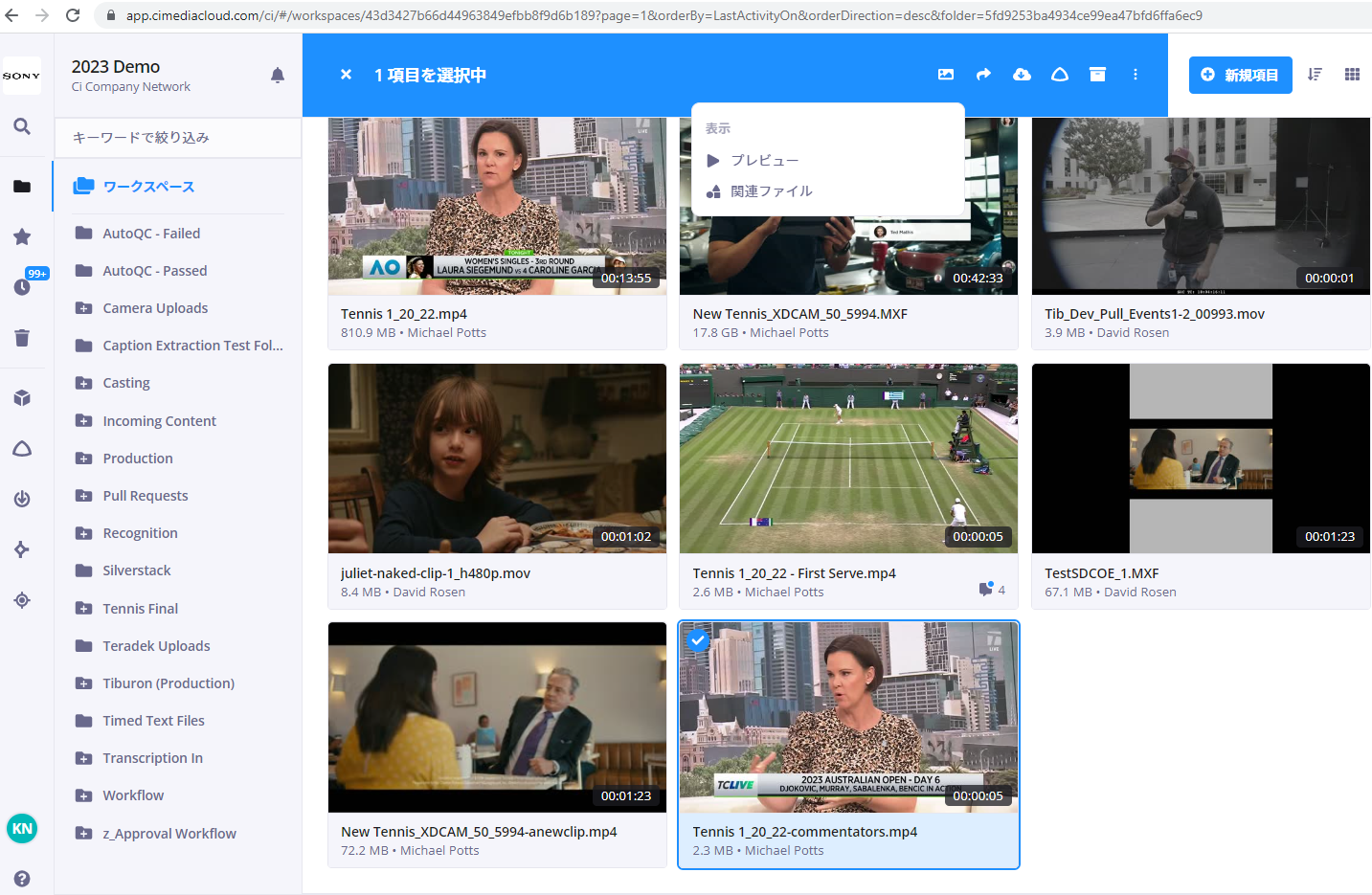The height and width of the screenshot is (895, 1372).
Task: Open the trash bin in left rail
Action: coord(22,337)
